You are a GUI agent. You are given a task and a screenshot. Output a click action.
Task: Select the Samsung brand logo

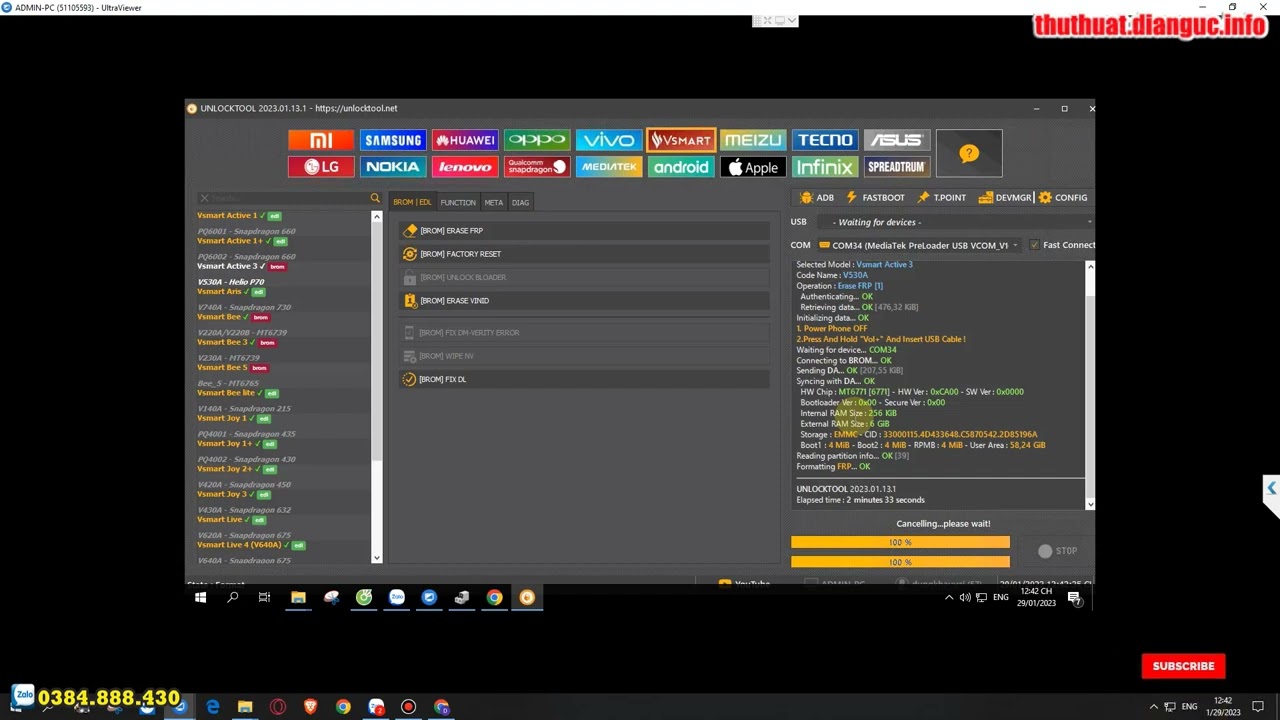click(x=393, y=140)
